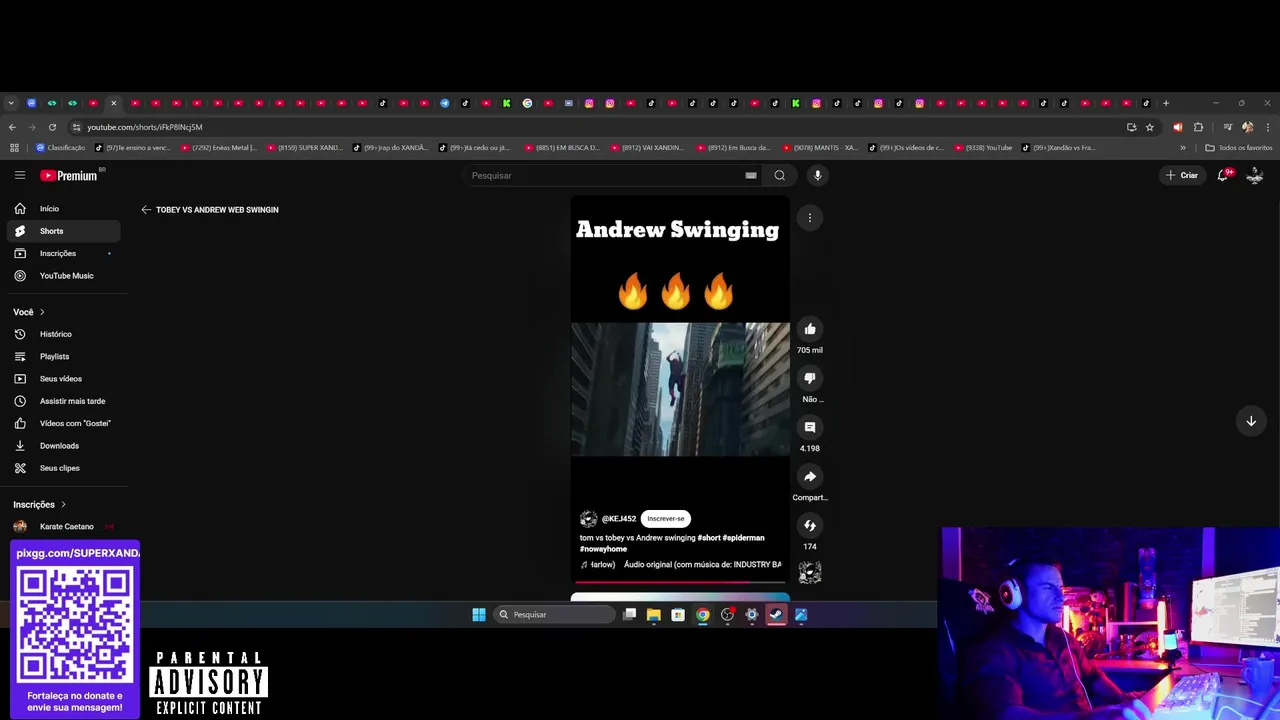Open the Chrome three-dot menu
Screen dimensions: 1280x720
(1268, 127)
